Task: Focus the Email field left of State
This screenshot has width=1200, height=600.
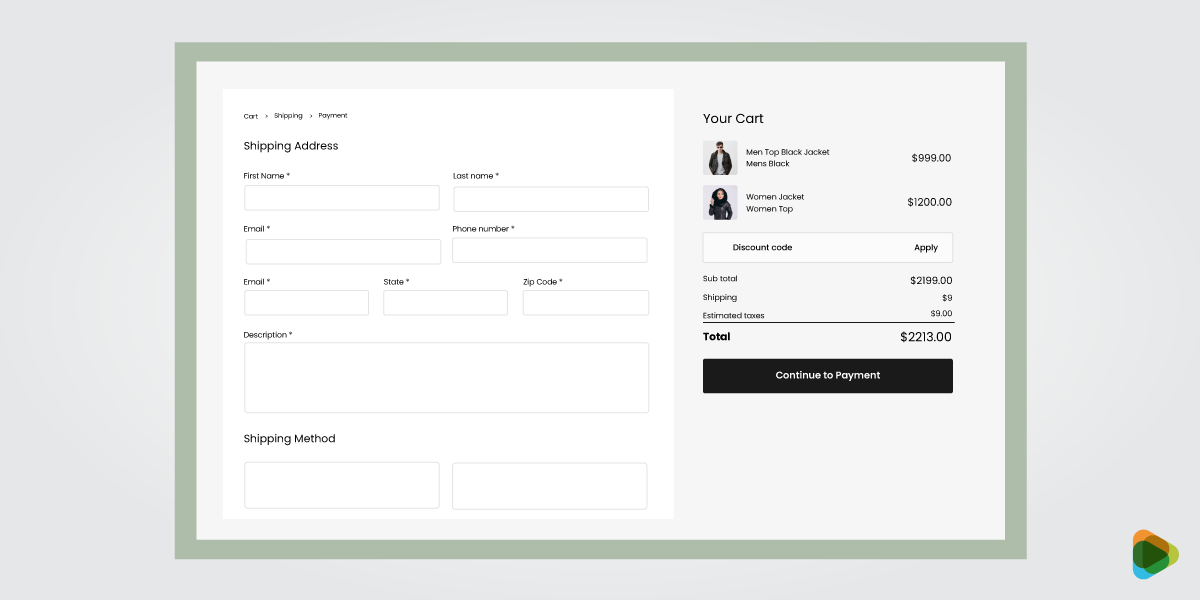Action: (306, 303)
